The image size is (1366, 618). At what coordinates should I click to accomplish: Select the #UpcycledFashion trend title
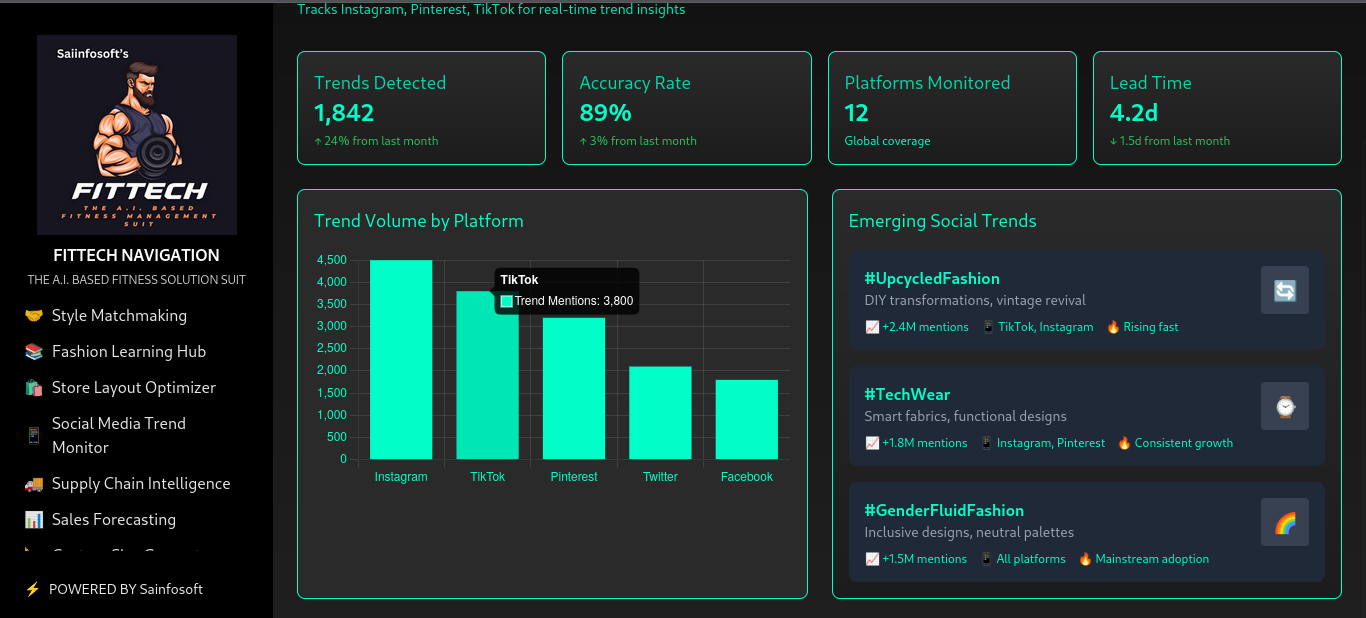[x=932, y=278]
